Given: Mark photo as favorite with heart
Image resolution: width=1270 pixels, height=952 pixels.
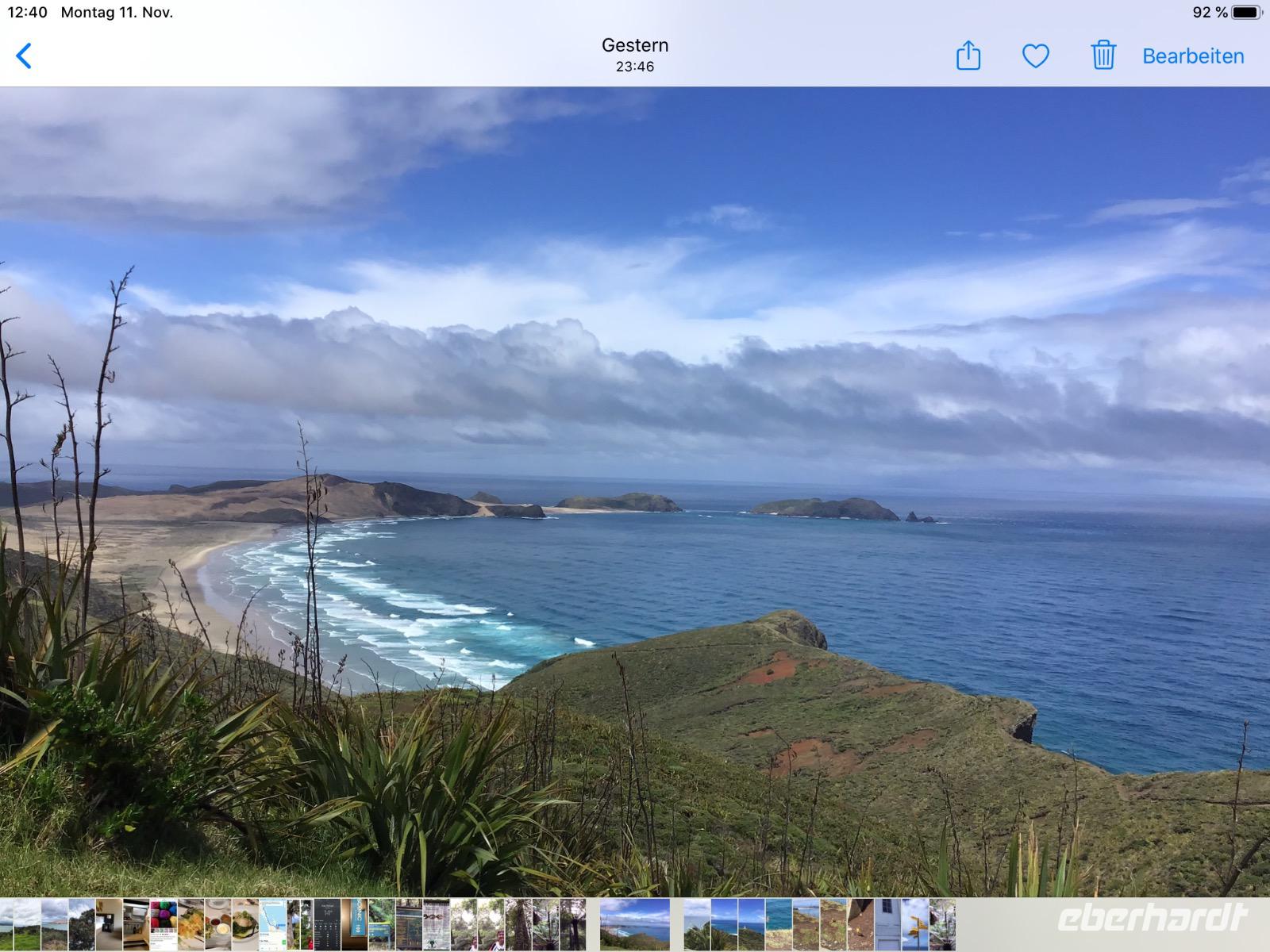Looking at the screenshot, I should coord(1035,56).
